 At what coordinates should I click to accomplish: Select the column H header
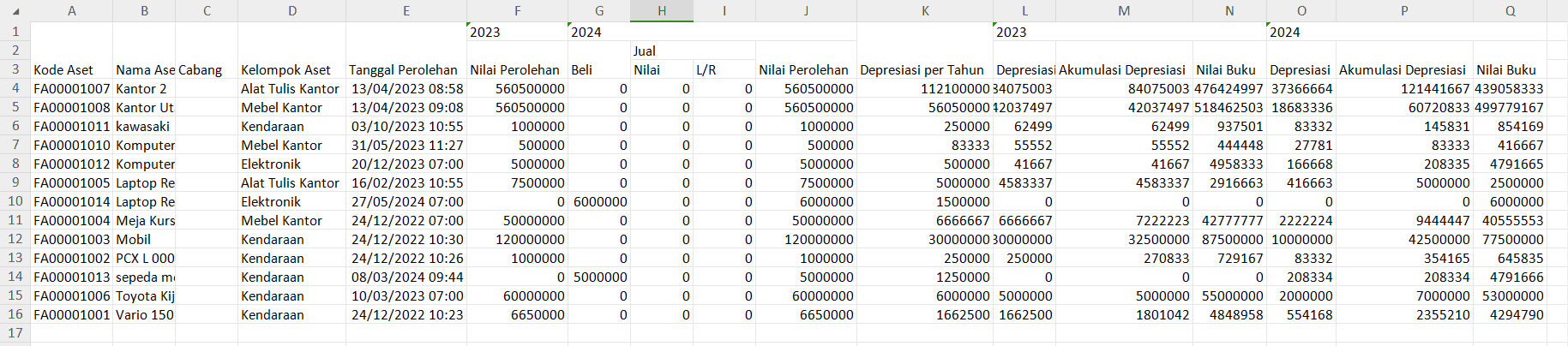pyautogui.click(x=661, y=11)
